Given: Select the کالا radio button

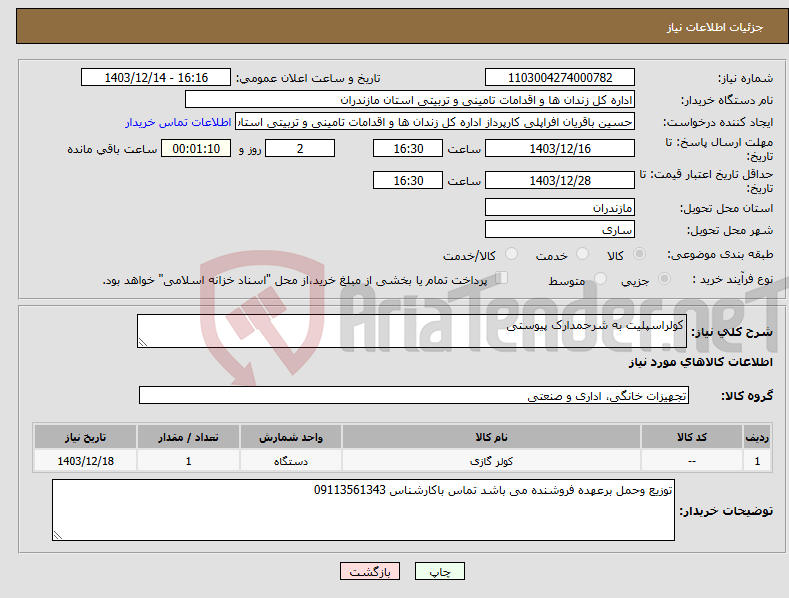Looking at the screenshot, I should (640, 254).
